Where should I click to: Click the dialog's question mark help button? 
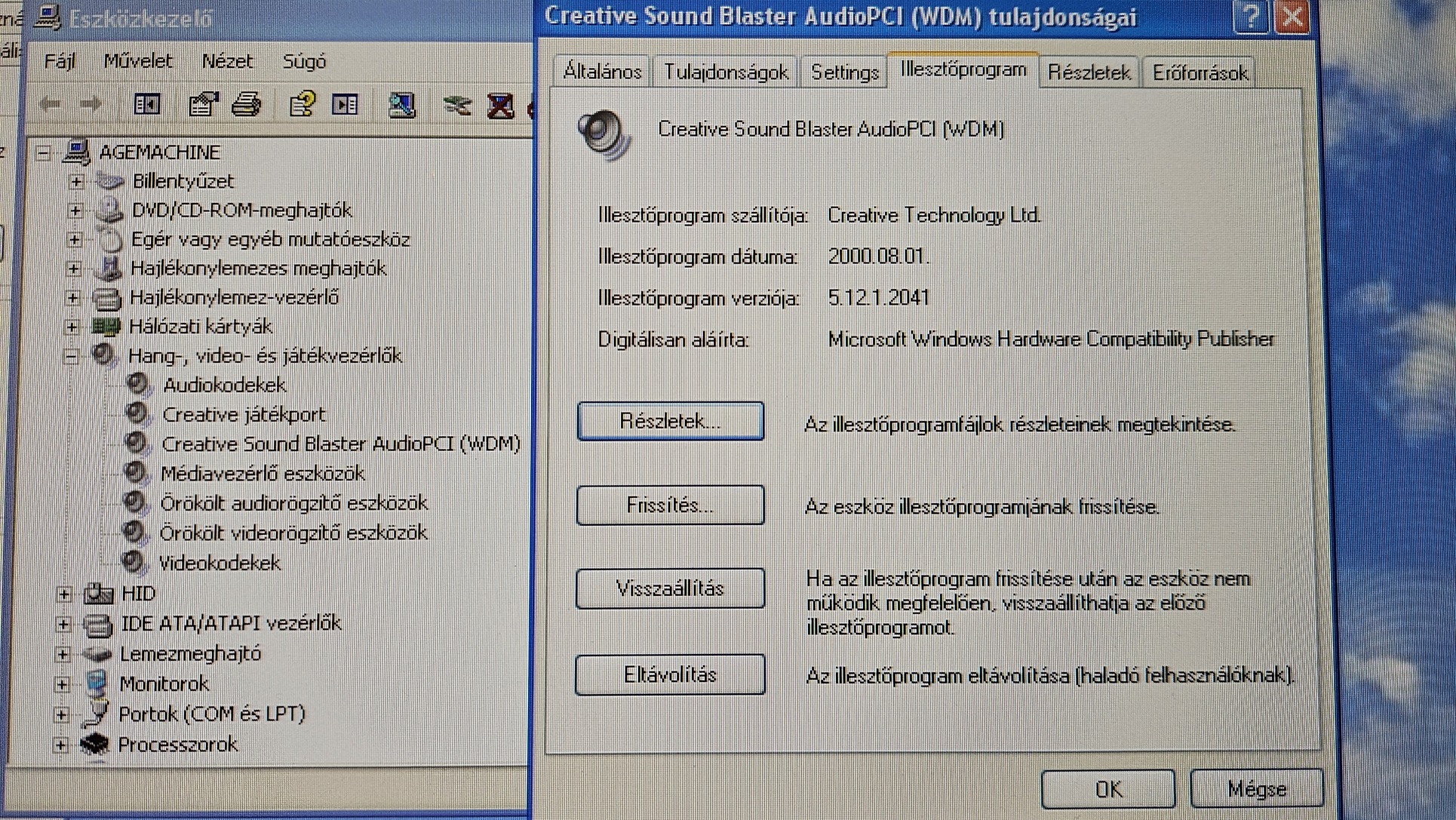click(1250, 17)
